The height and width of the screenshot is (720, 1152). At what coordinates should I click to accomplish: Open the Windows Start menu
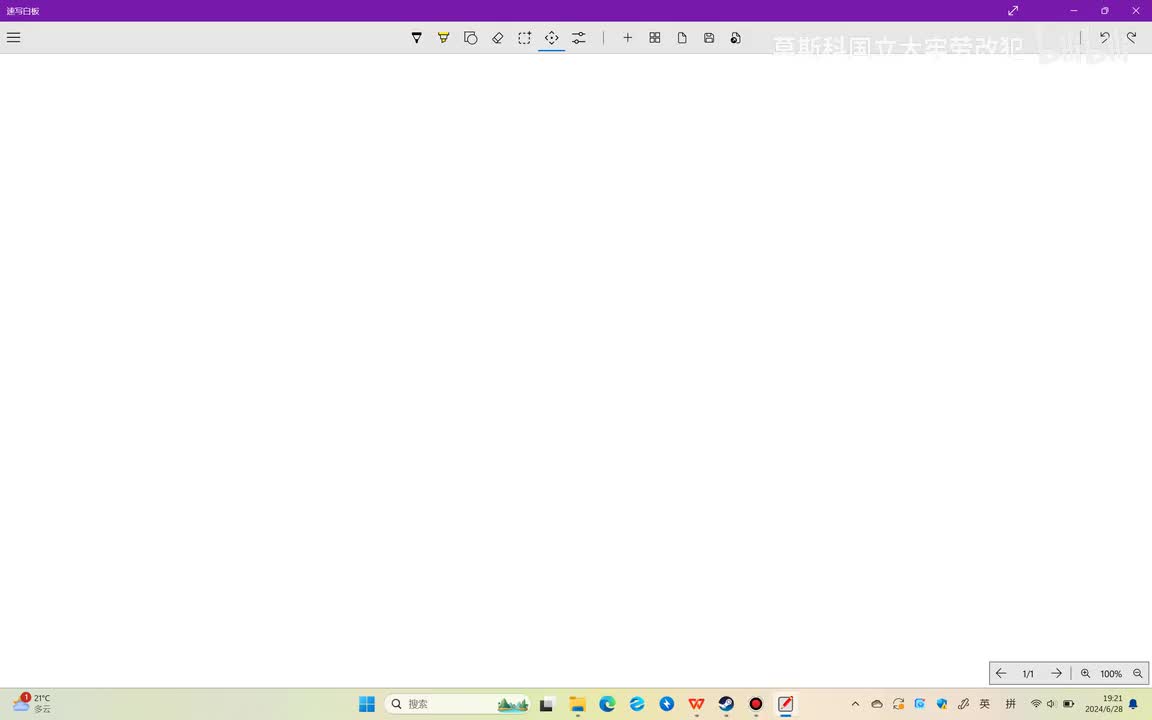[x=367, y=704]
